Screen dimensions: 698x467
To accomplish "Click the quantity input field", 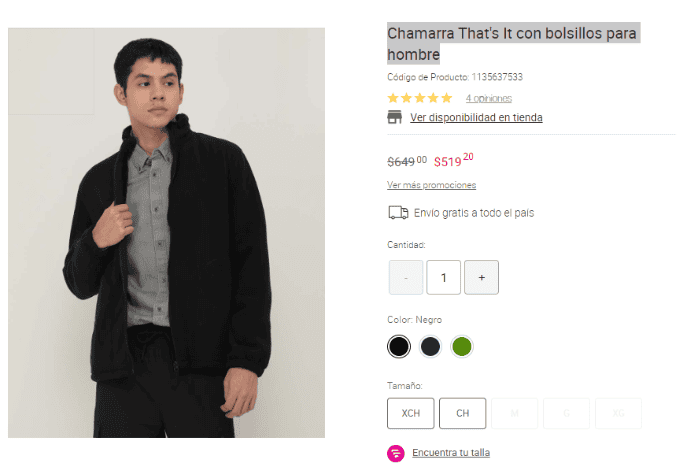I will click(x=443, y=277).
